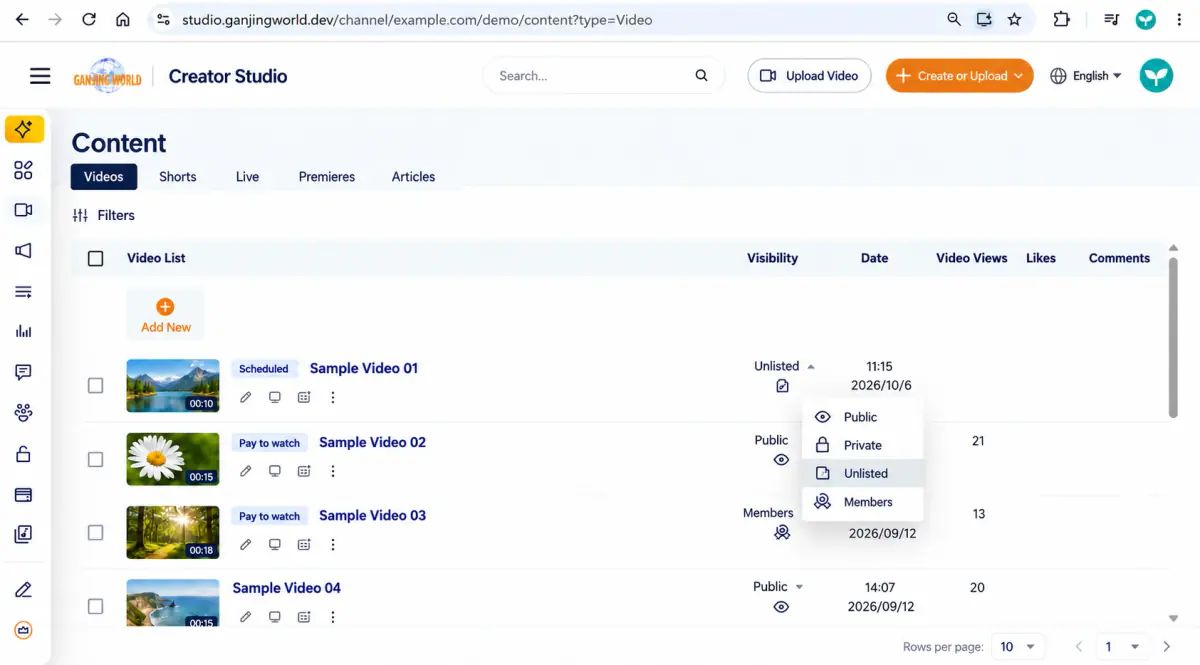Open the hamburger menu beside the logo
The height and width of the screenshot is (665, 1200).
(40, 76)
